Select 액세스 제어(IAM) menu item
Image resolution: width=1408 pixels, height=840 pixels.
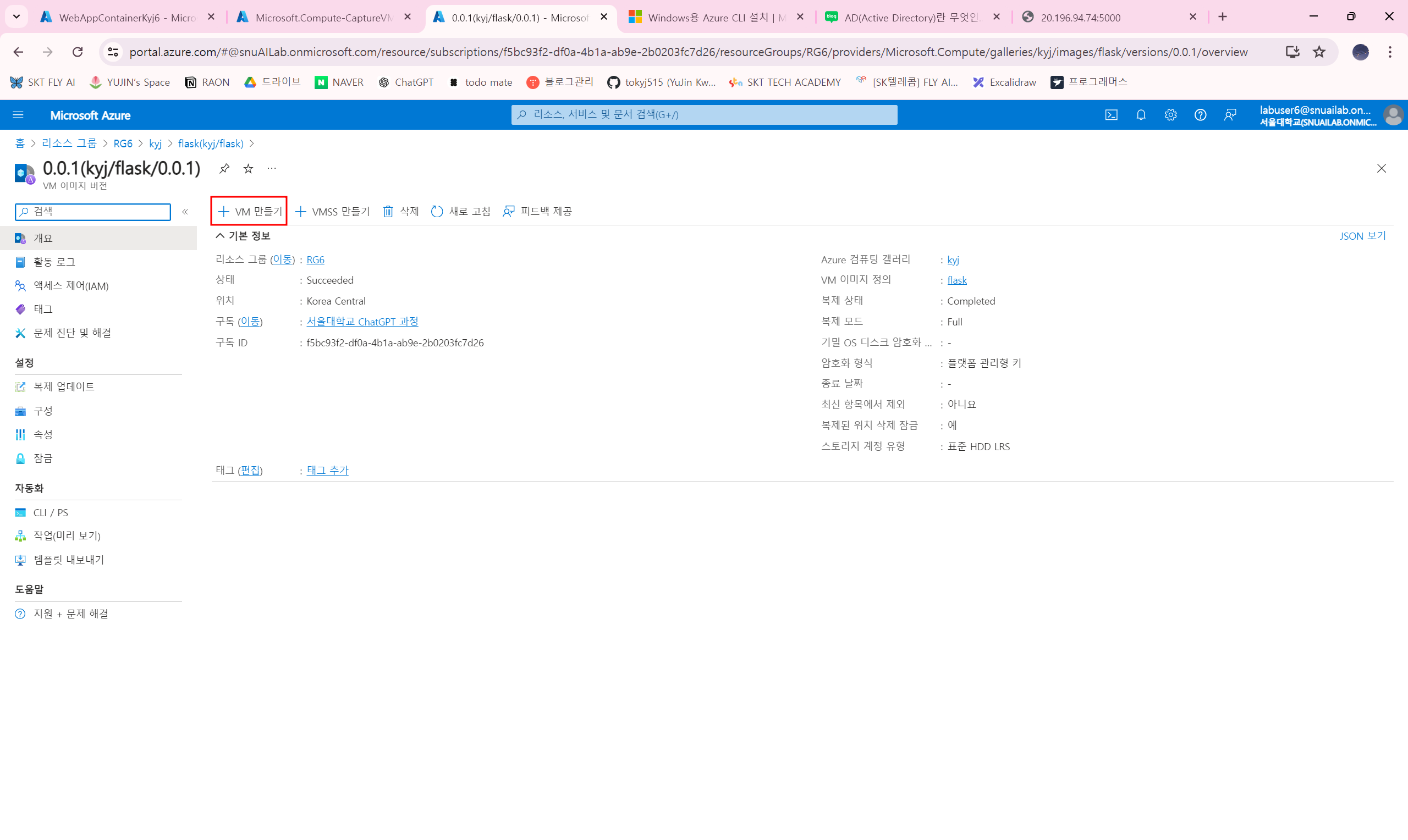click(x=71, y=285)
